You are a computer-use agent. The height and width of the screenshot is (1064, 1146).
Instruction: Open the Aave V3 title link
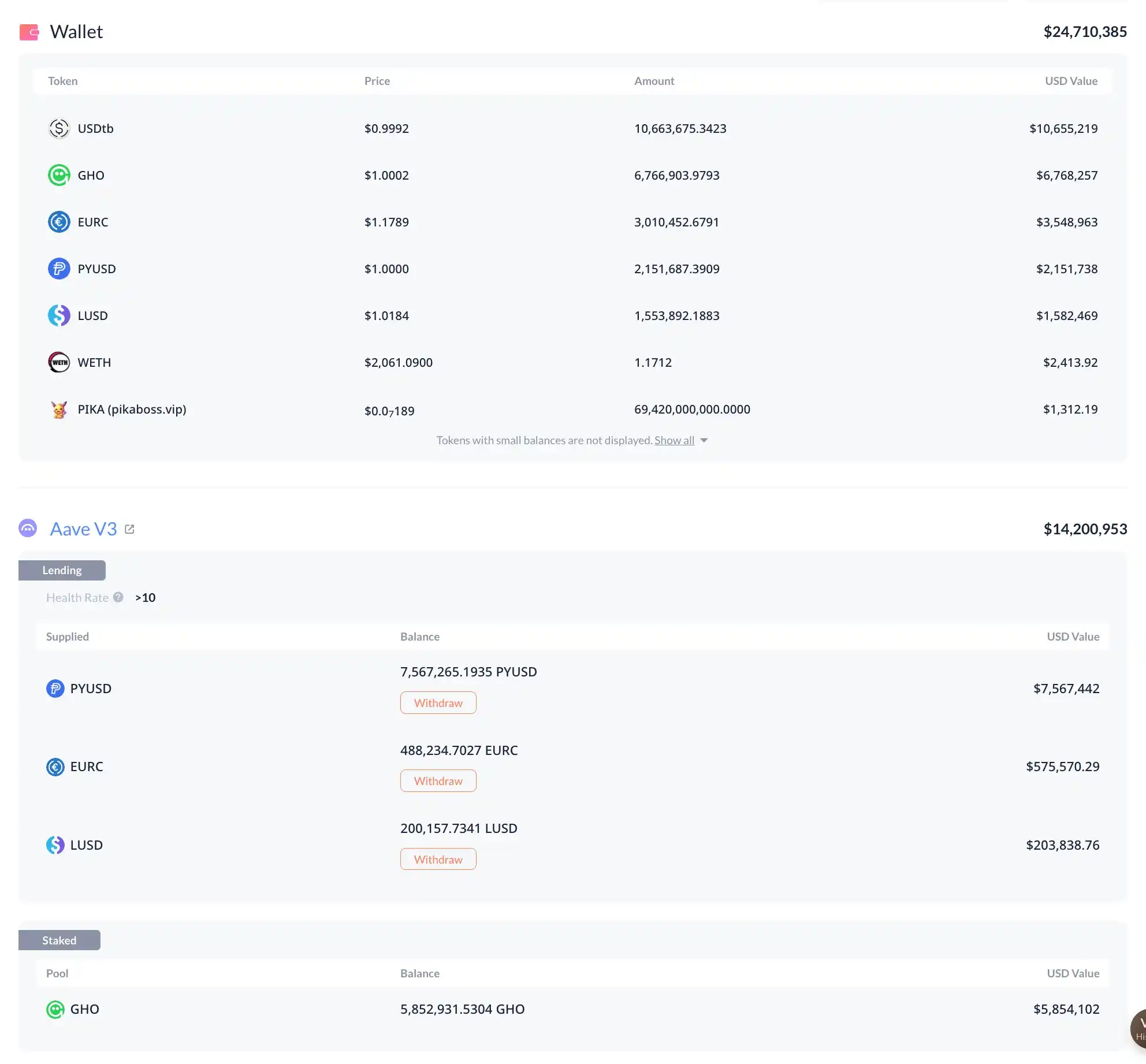[83, 529]
